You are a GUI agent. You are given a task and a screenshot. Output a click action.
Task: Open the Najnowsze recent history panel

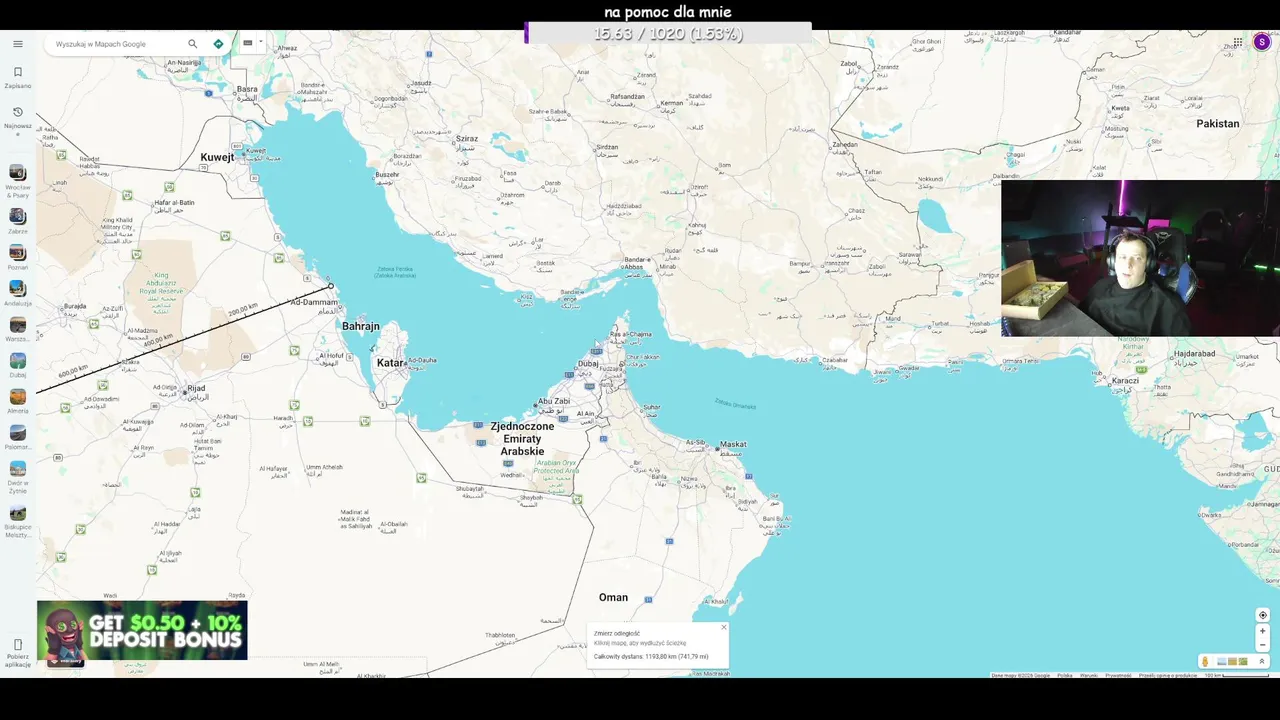[17, 117]
